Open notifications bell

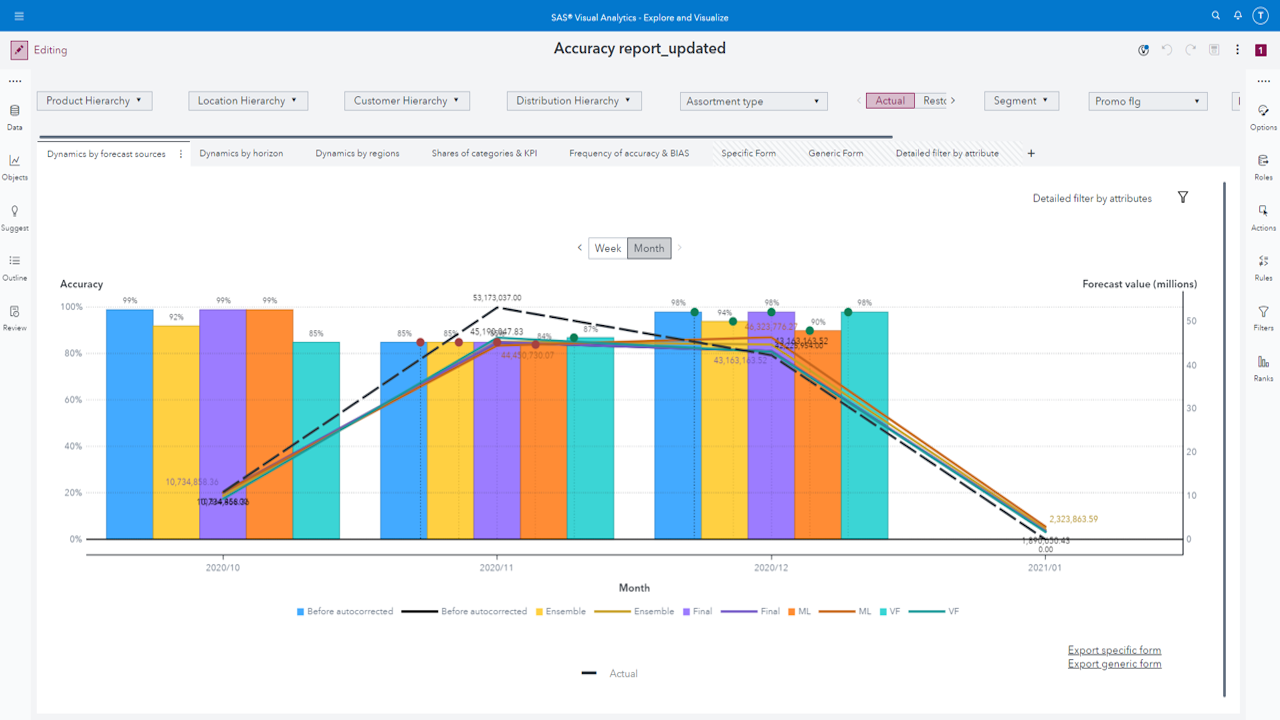point(1238,16)
